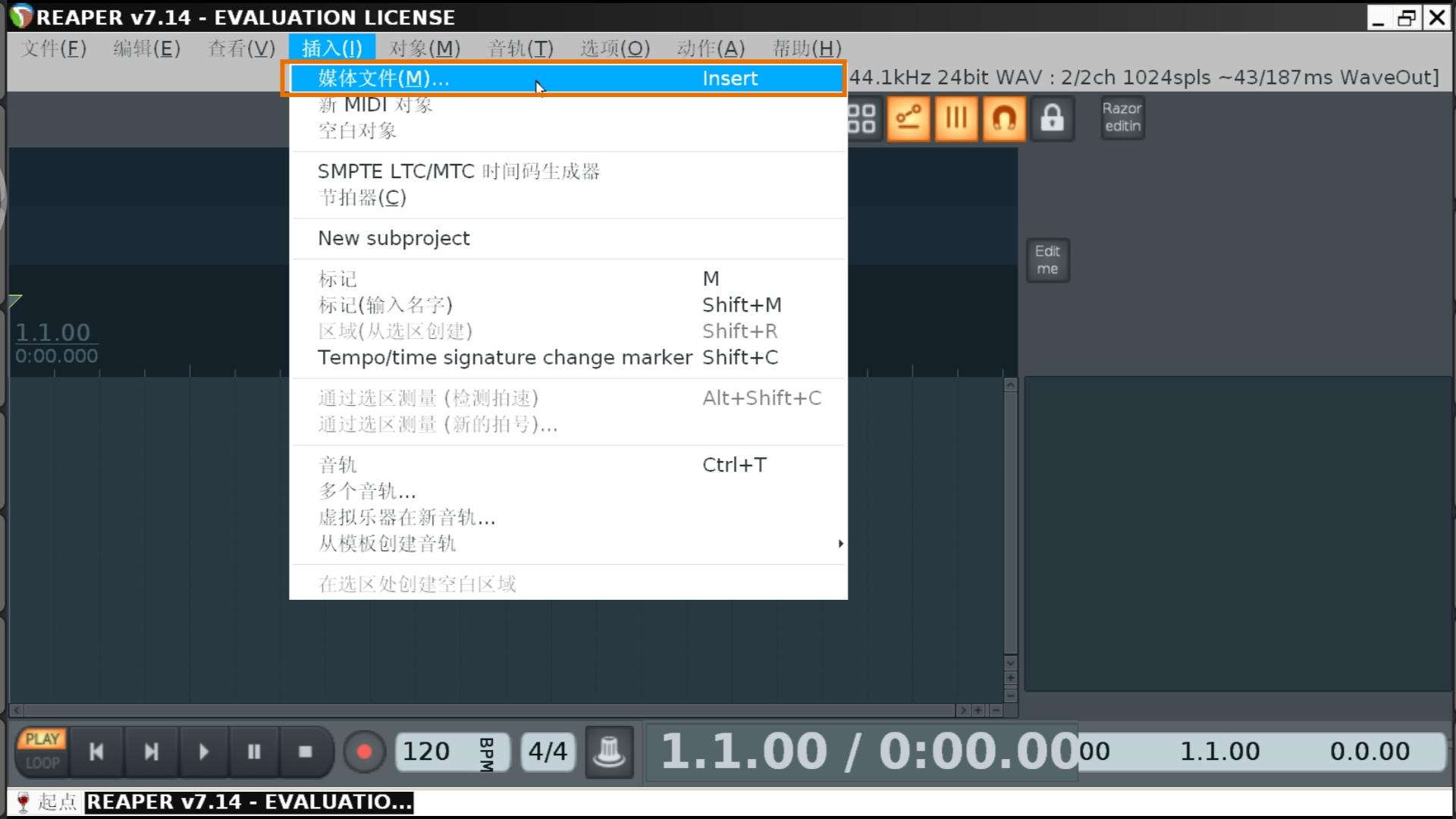Choose Tempo/time signature change marker item
This screenshot has height=819, width=1456.
tap(568, 357)
